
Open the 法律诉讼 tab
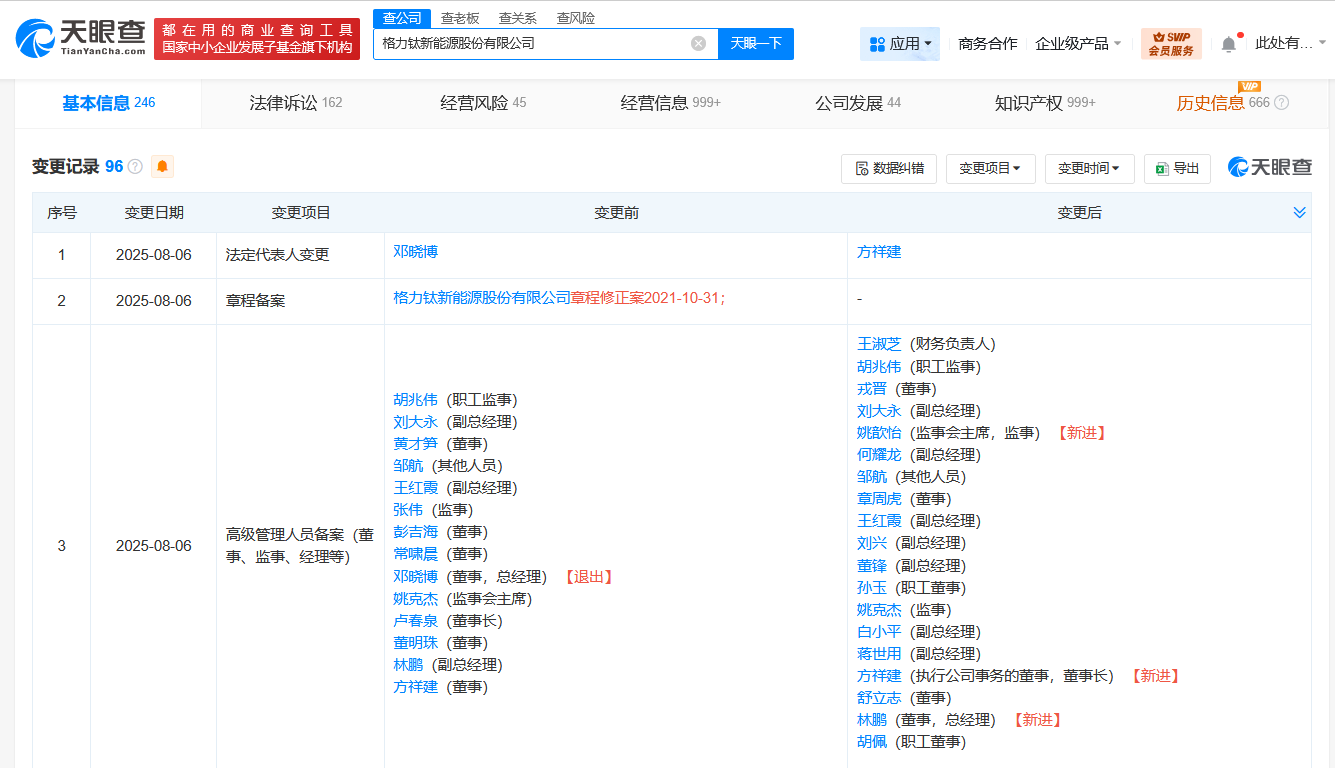(x=285, y=103)
